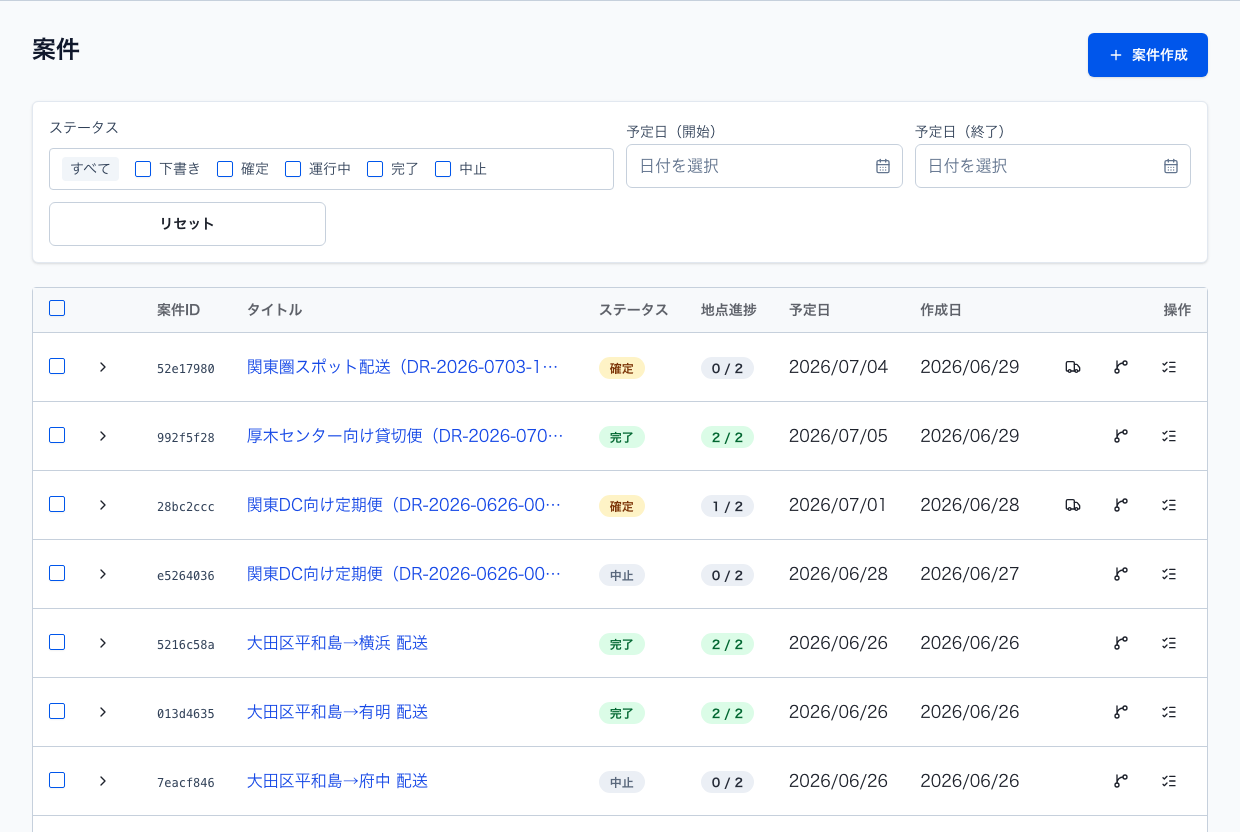Click the 予定日(終了) date input
This screenshot has height=832, width=1240.
[x=1053, y=166]
